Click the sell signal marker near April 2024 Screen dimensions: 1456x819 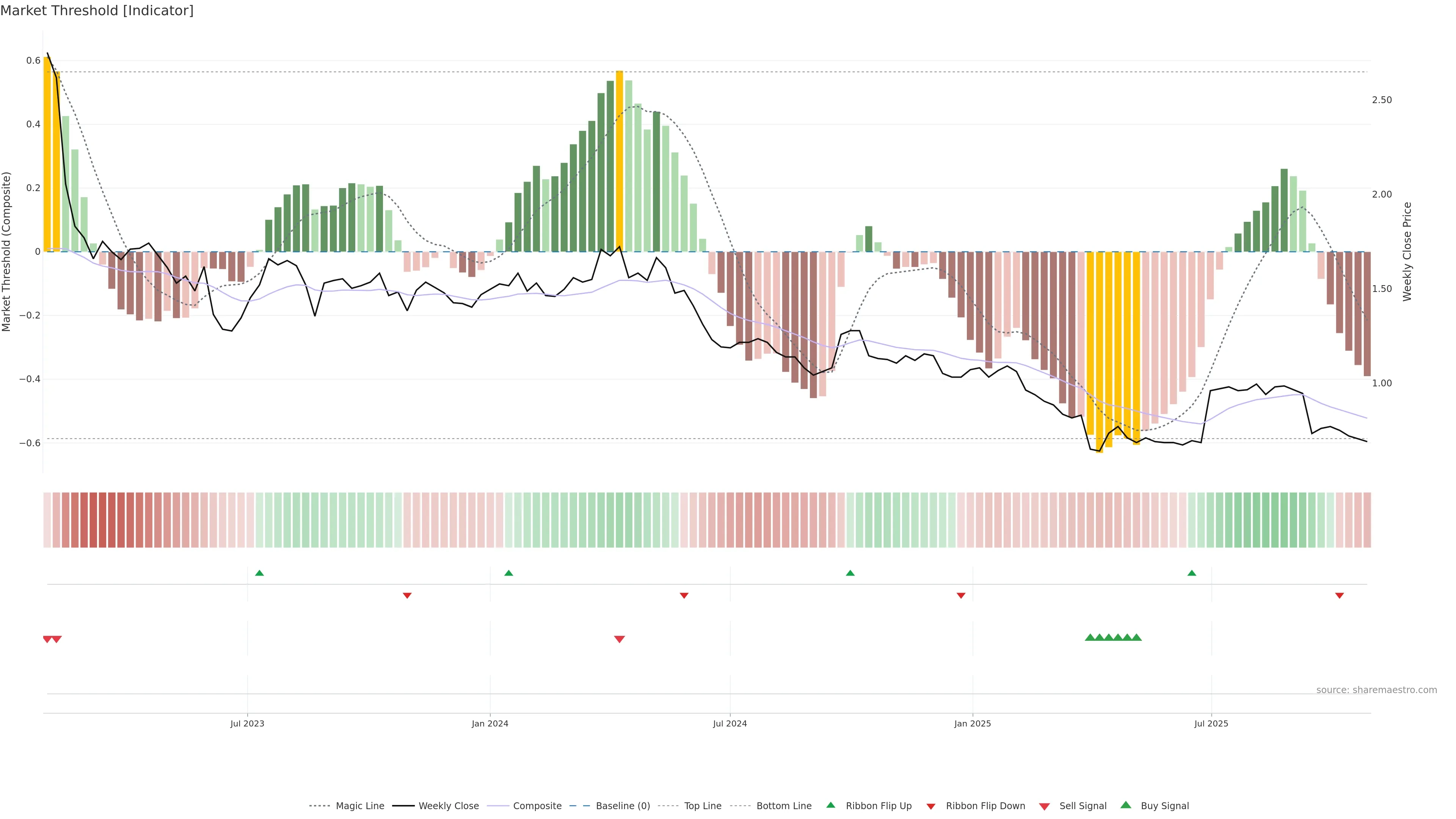click(620, 639)
